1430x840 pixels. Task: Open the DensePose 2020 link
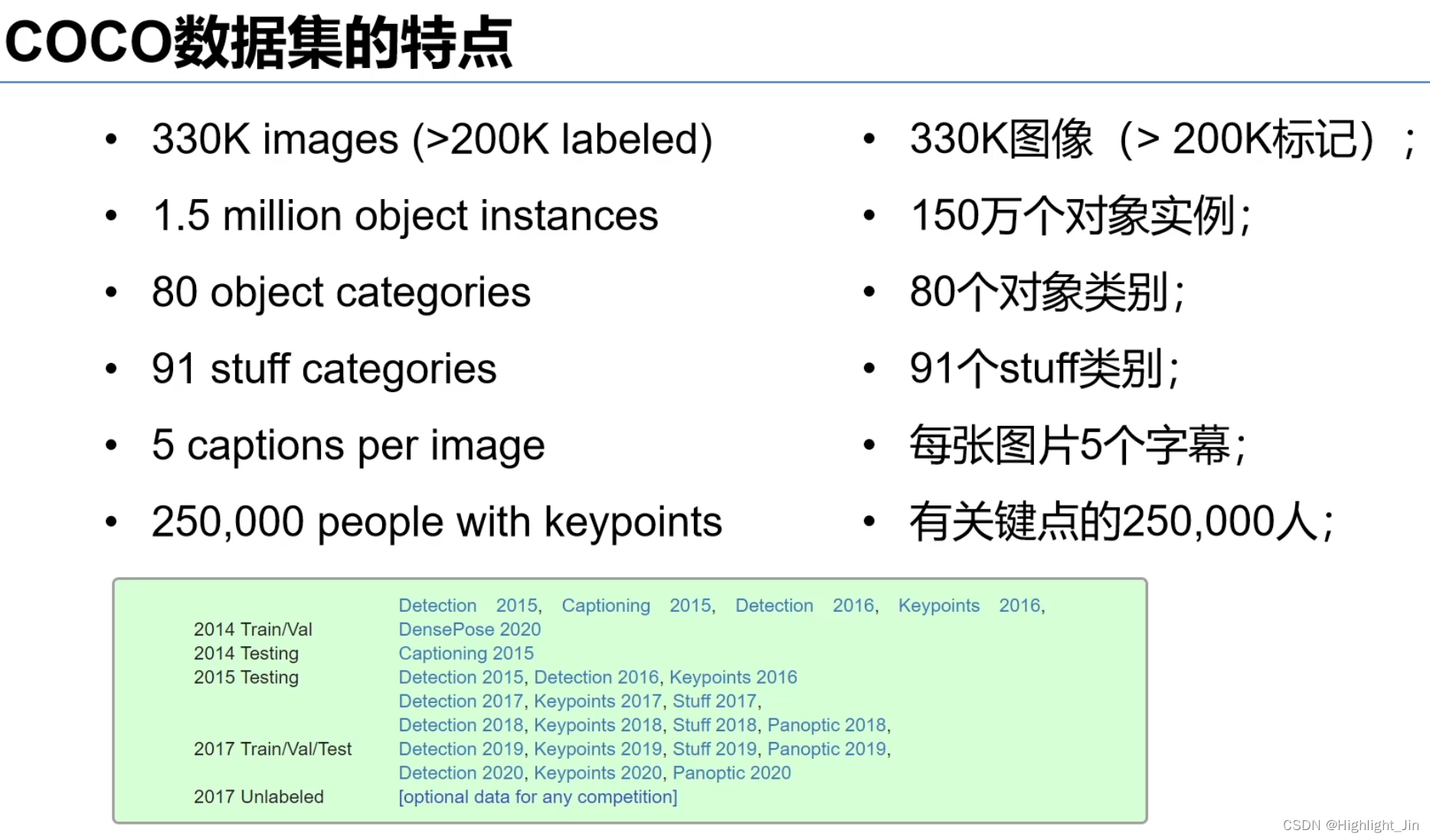point(470,629)
